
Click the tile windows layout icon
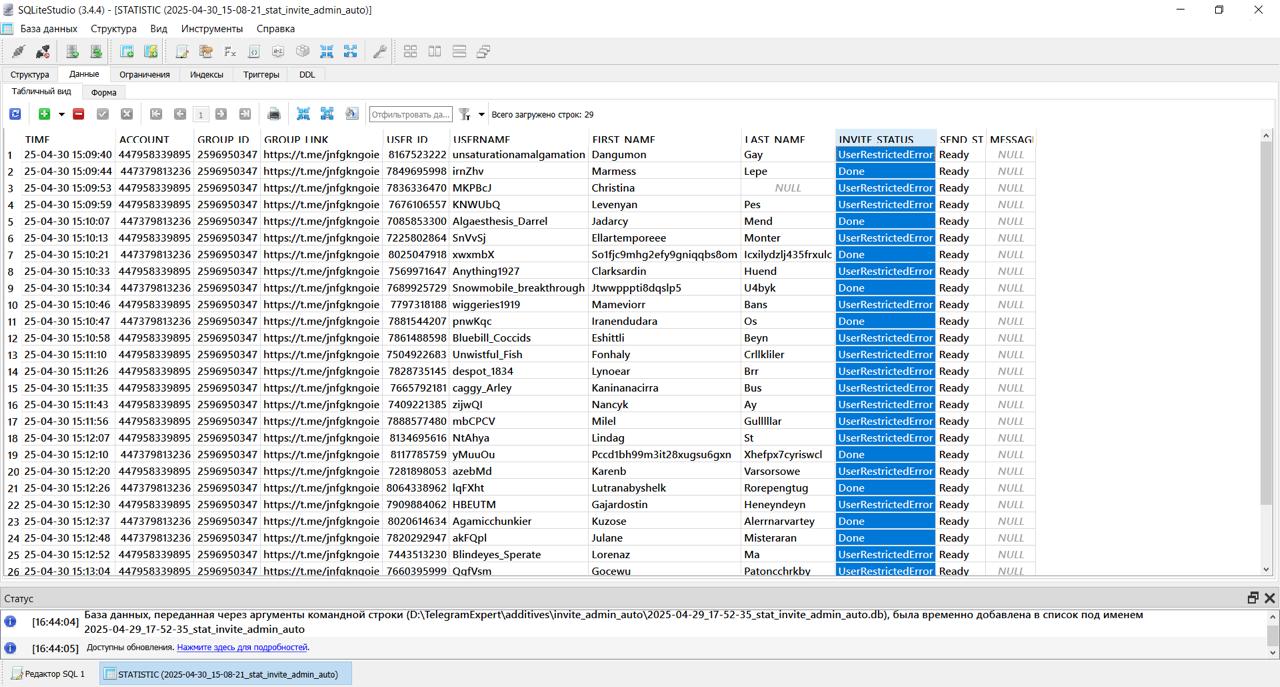[x=410, y=52]
